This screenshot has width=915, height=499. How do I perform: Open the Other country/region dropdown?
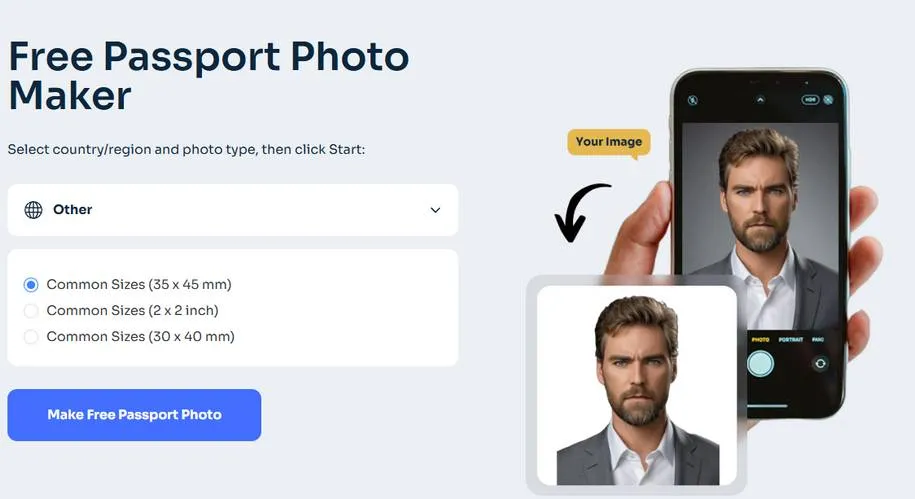coord(233,210)
